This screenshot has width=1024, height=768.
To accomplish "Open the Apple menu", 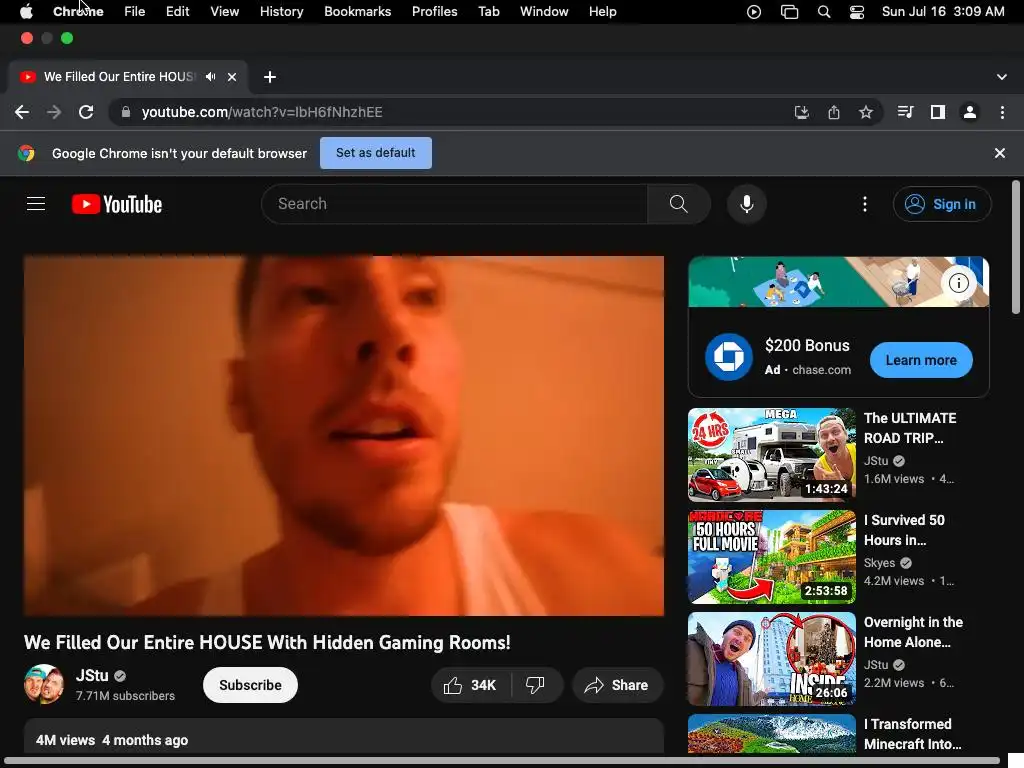I will click(26, 11).
